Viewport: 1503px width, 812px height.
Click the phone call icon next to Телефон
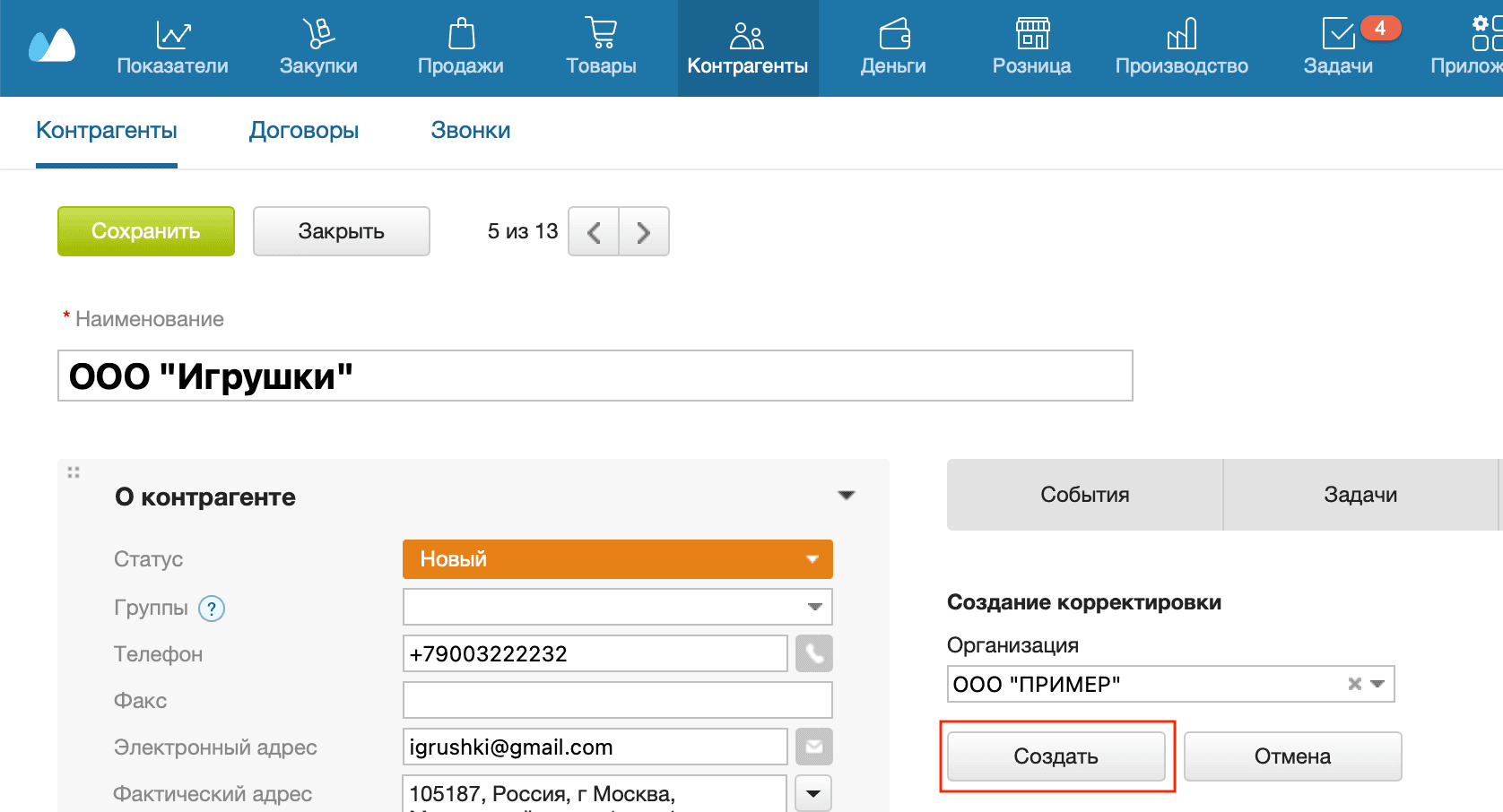pyautogui.click(x=813, y=653)
